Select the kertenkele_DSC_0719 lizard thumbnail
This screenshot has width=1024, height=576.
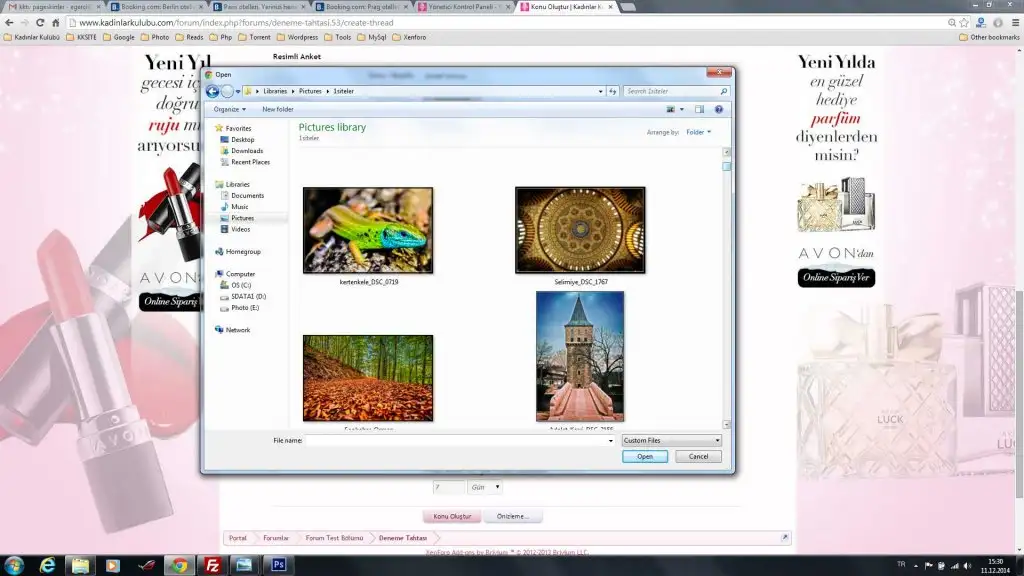368,230
